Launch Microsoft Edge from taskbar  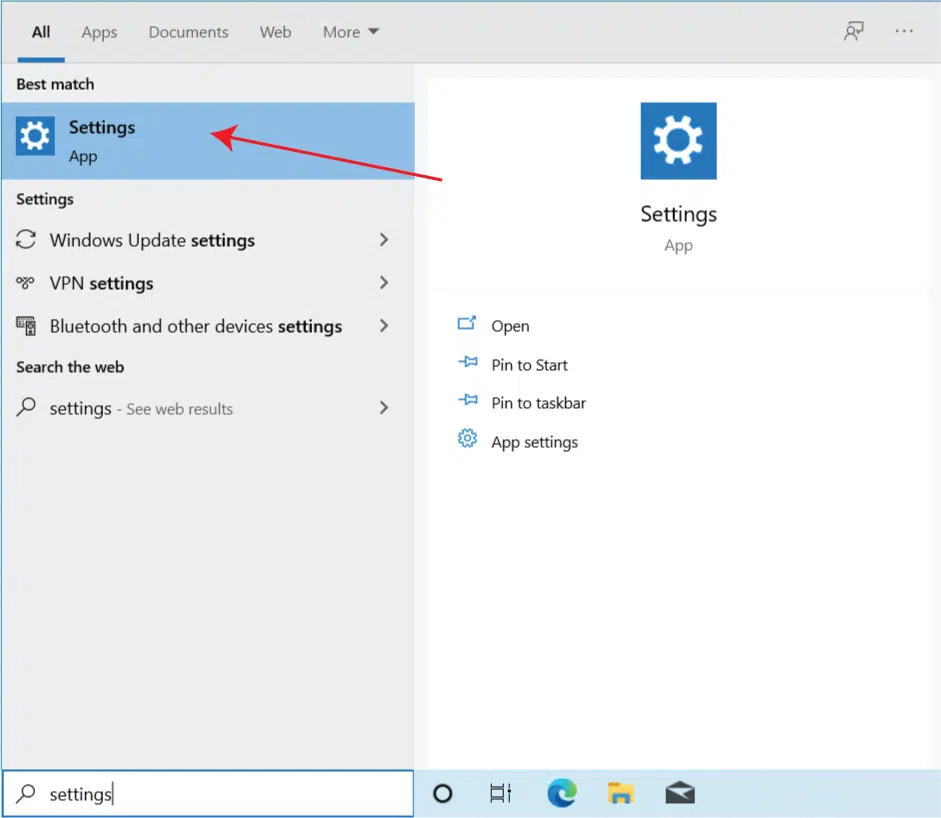coord(562,793)
